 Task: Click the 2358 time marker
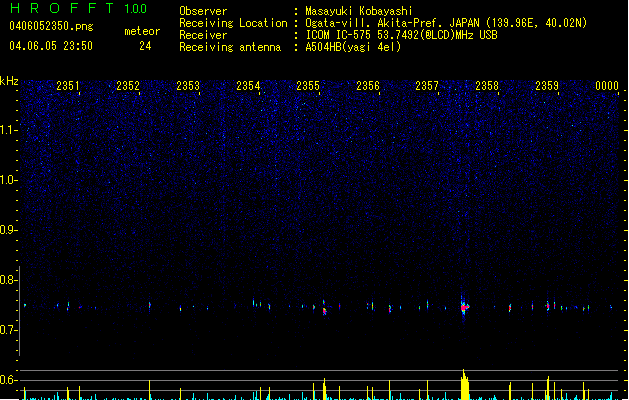(487, 86)
